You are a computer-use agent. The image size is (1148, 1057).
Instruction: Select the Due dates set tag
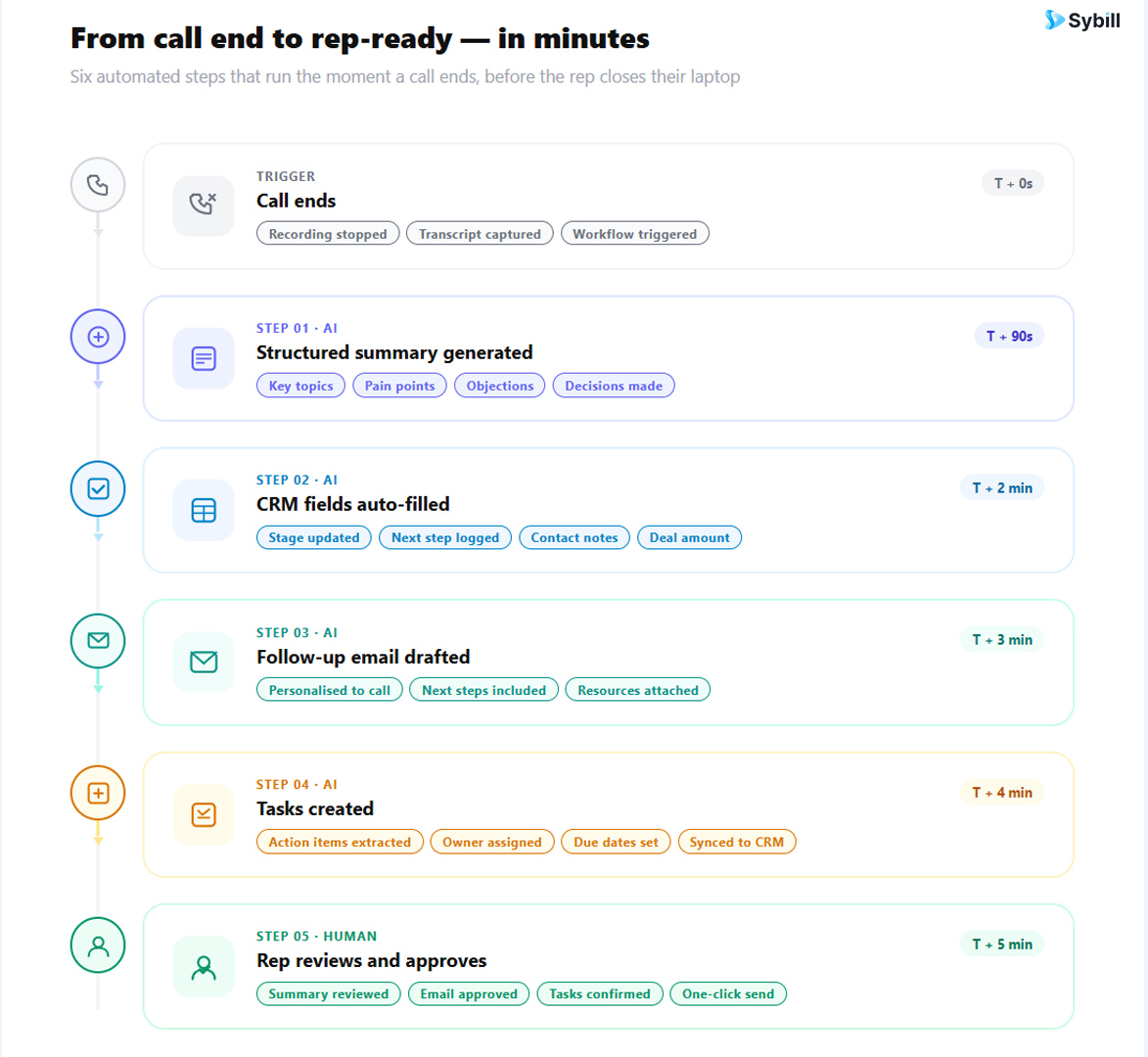(x=616, y=842)
